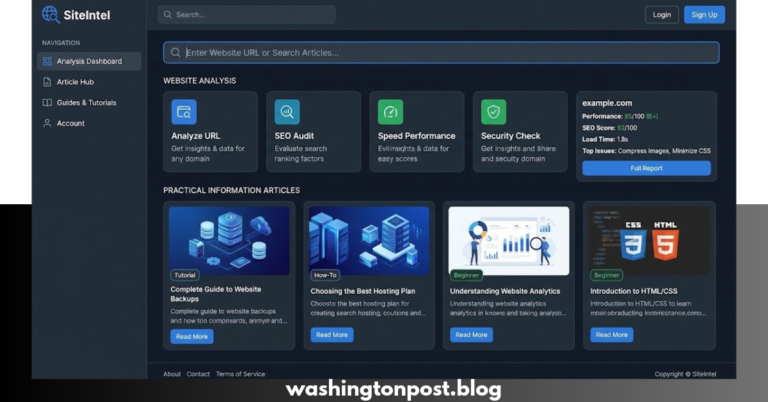Open the Full Report for example.com
This screenshot has height=402, width=768.
click(x=646, y=168)
